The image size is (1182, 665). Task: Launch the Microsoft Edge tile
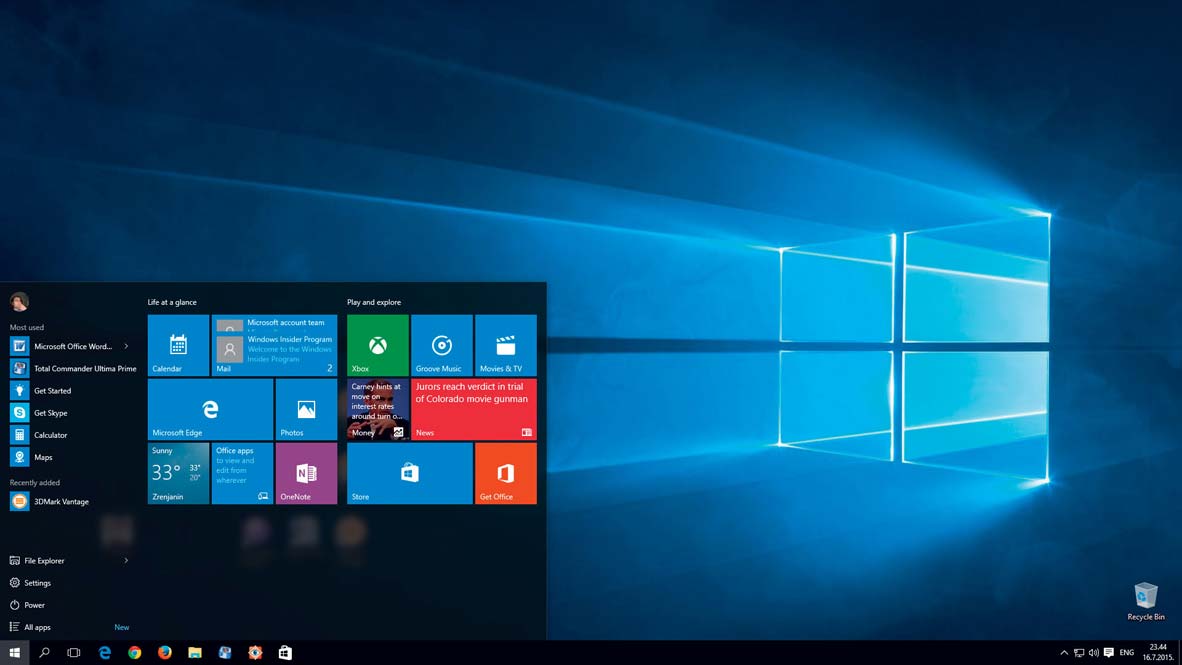coord(210,409)
